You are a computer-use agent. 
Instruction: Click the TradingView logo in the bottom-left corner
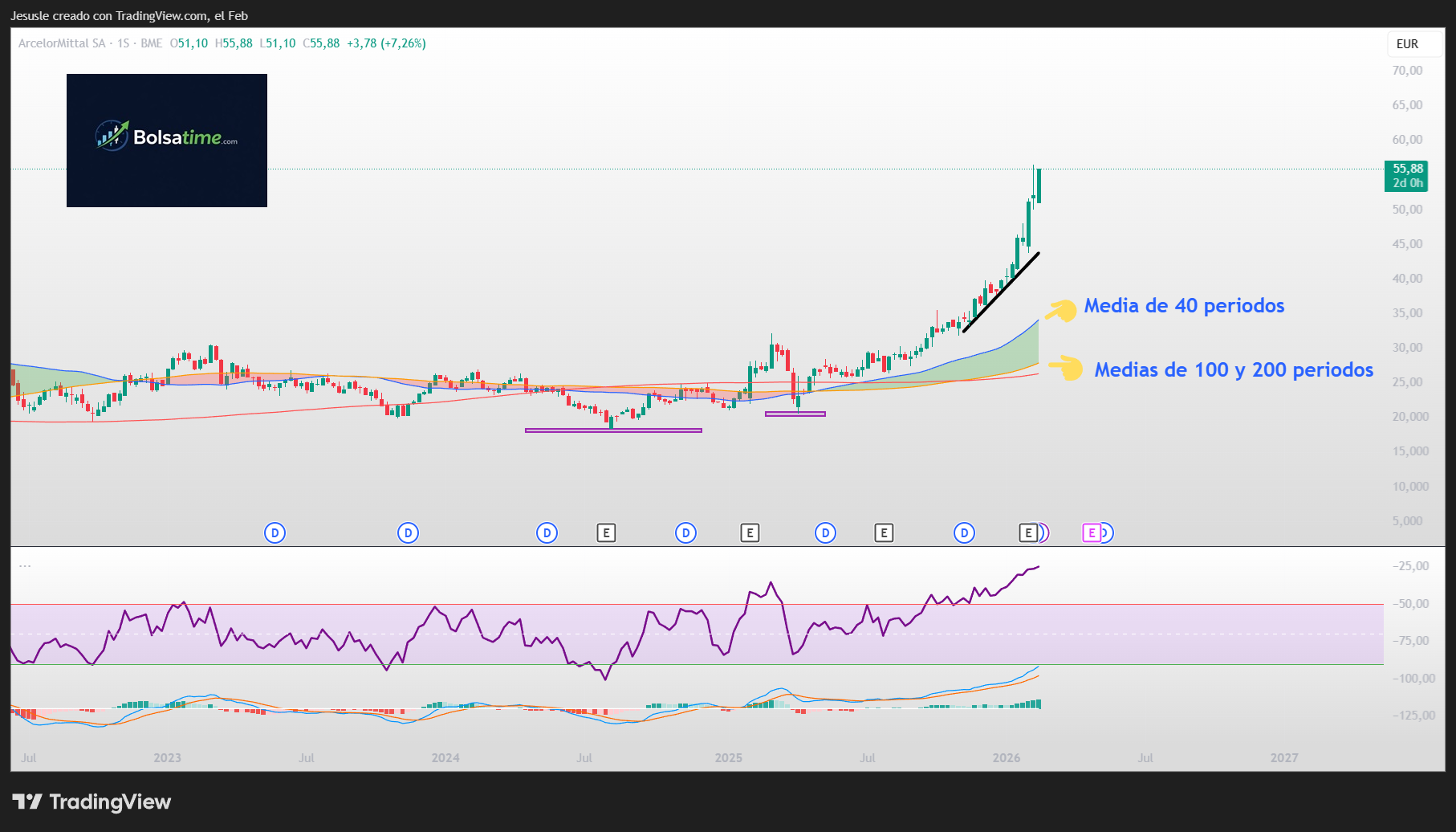(92, 801)
